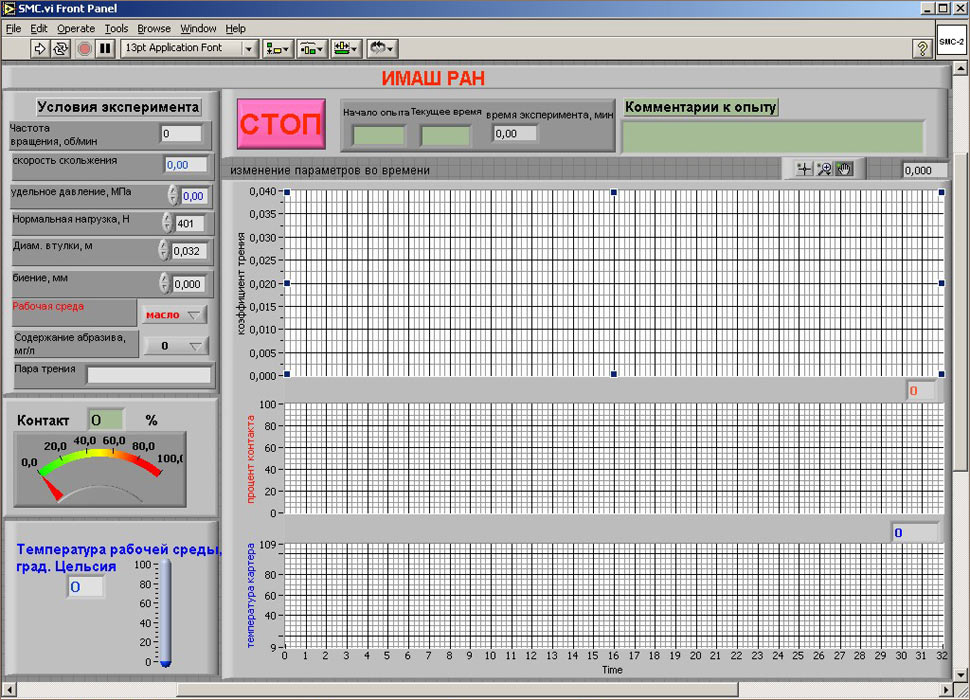Click the red contact percent readout
The height and width of the screenshot is (700, 970).
click(x=921, y=391)
